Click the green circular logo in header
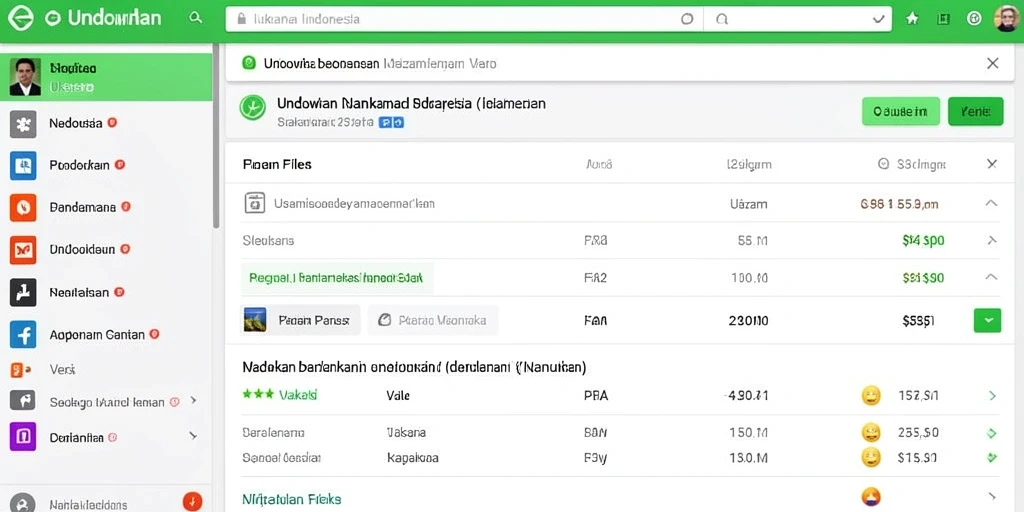 click(20, 18)
